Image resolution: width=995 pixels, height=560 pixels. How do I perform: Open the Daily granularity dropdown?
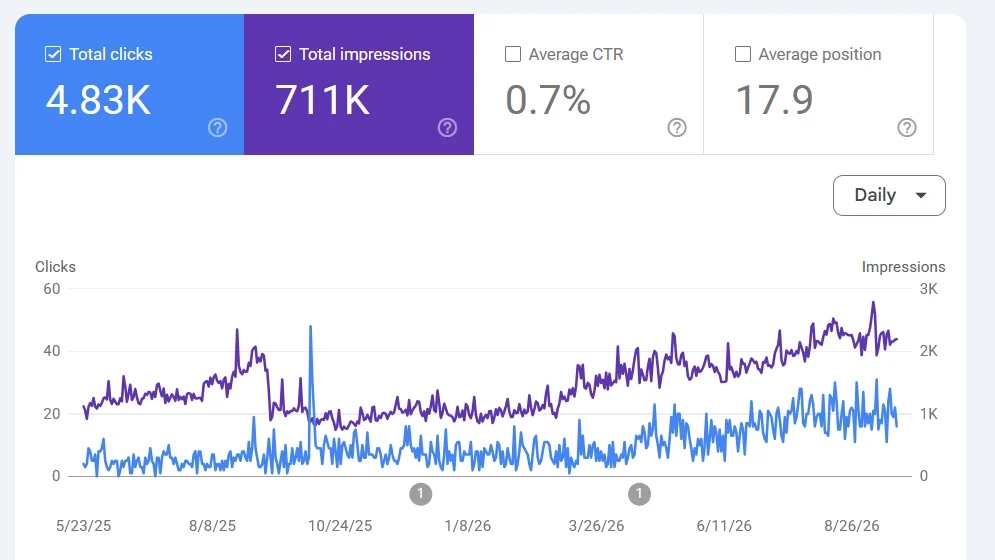[889, 196]
